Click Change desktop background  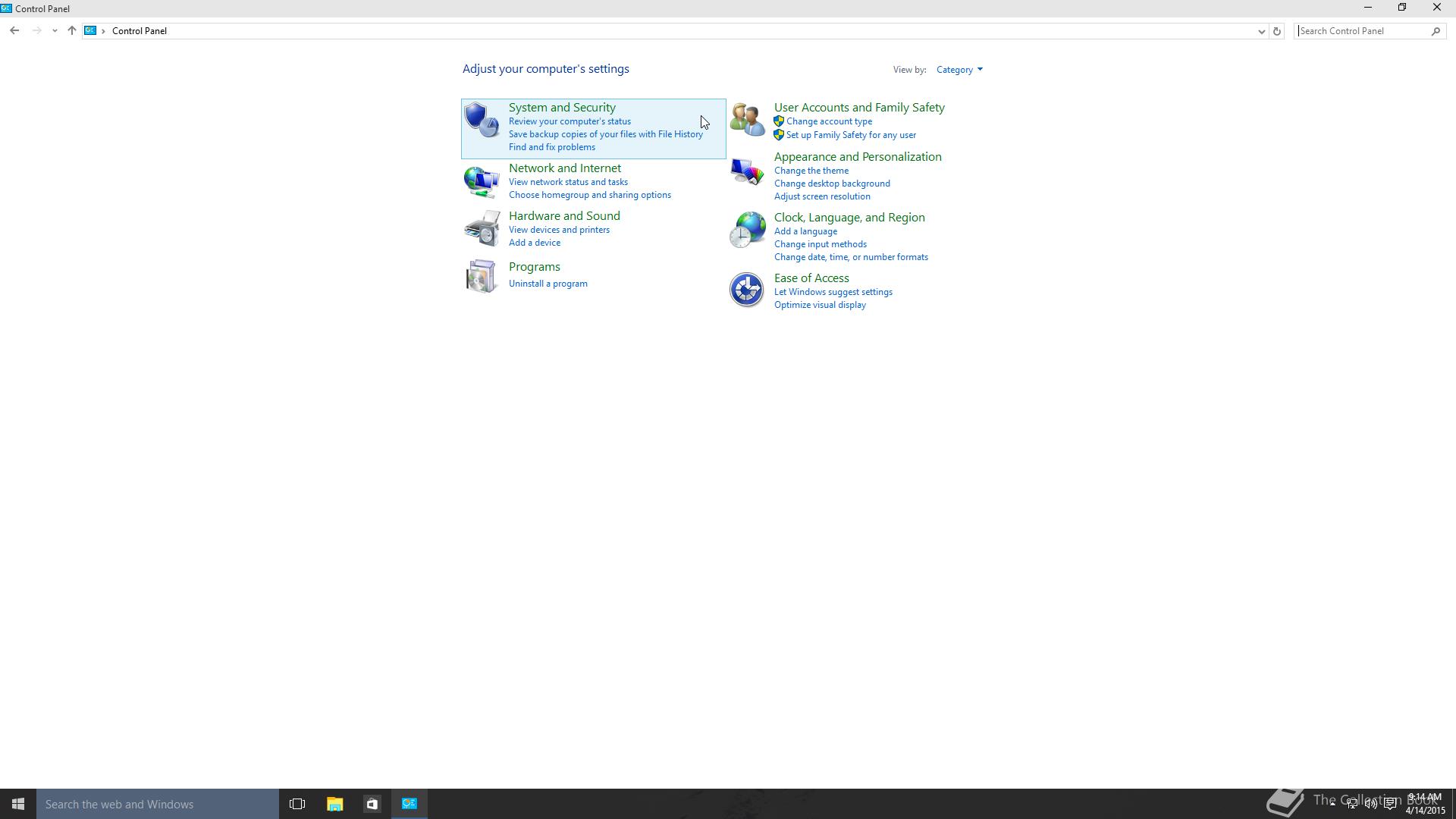tap(832, 184)
